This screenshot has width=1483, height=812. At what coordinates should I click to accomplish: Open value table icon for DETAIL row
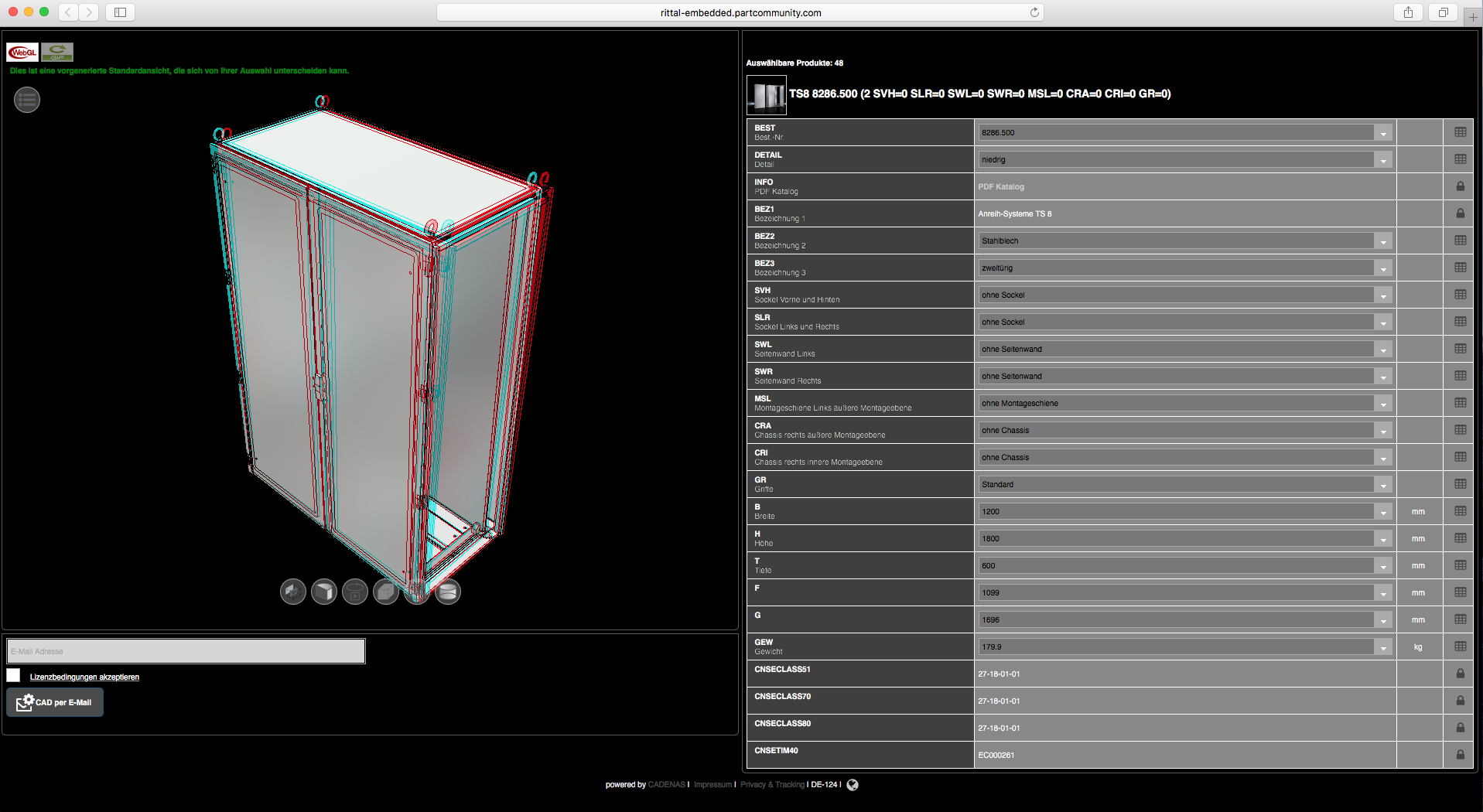pos(1460,159)
